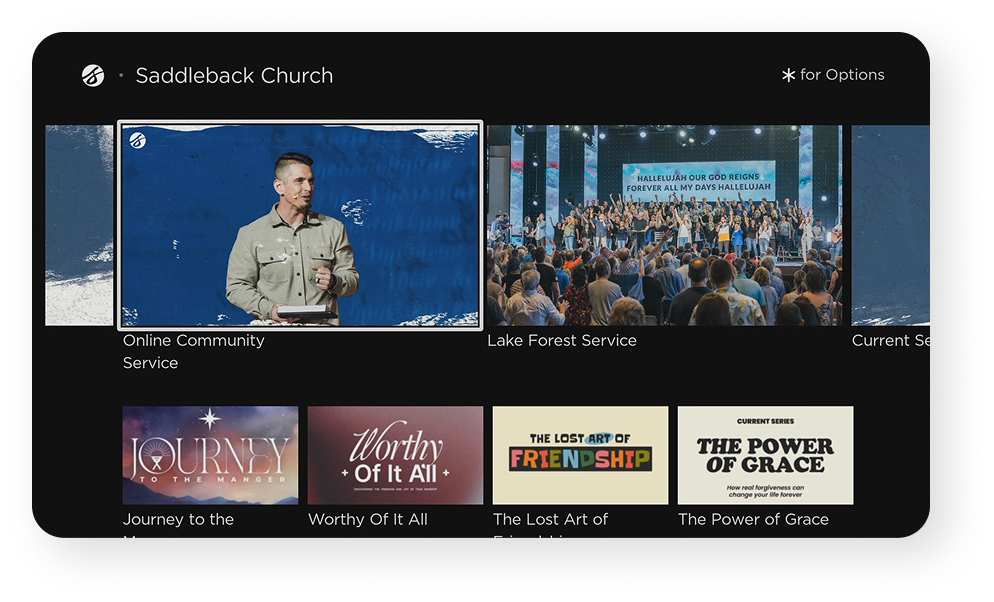Viewport: 994px width, 602px height.
Task: Select the partially visible Current Service thumbnail
Action: coord(890,225)
